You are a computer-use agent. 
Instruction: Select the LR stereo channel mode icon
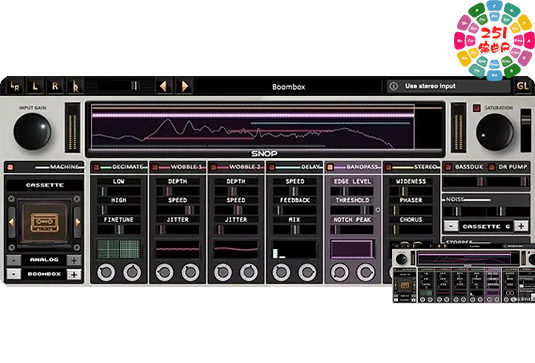[15, 86]
